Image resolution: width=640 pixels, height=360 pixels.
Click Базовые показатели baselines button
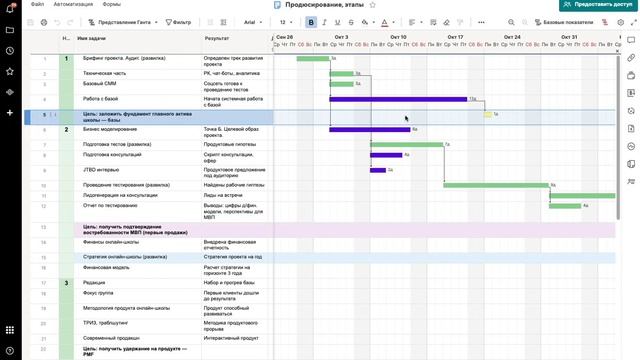(564, 22)
